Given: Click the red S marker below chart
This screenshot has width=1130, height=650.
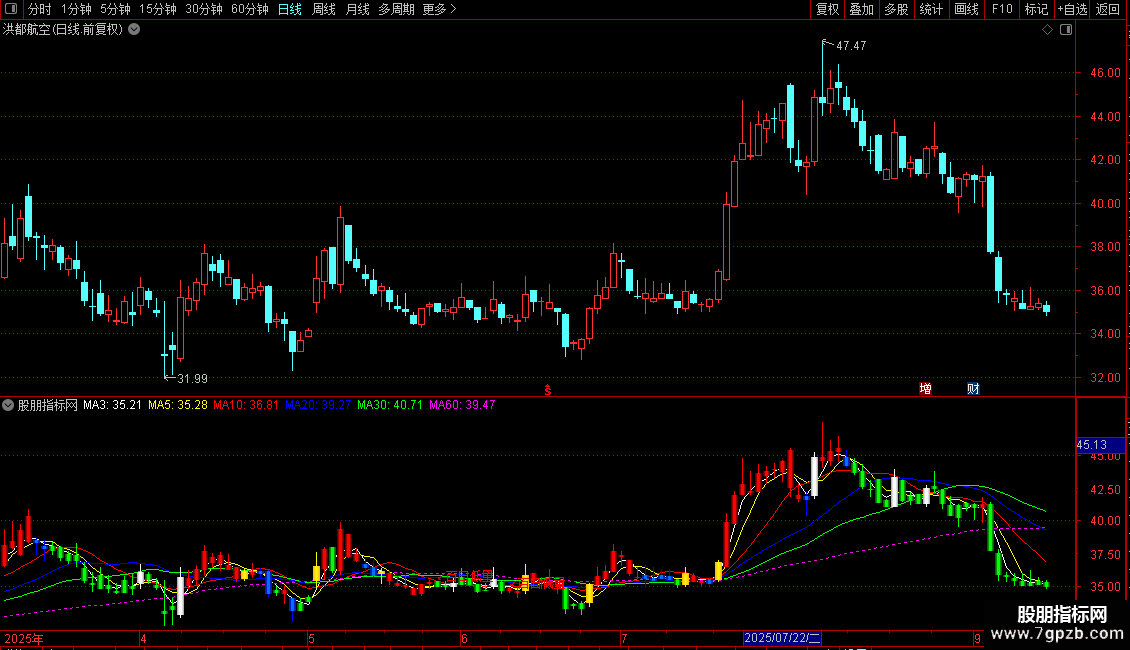Looking at the screenshot, I should (x=548, y=390).
